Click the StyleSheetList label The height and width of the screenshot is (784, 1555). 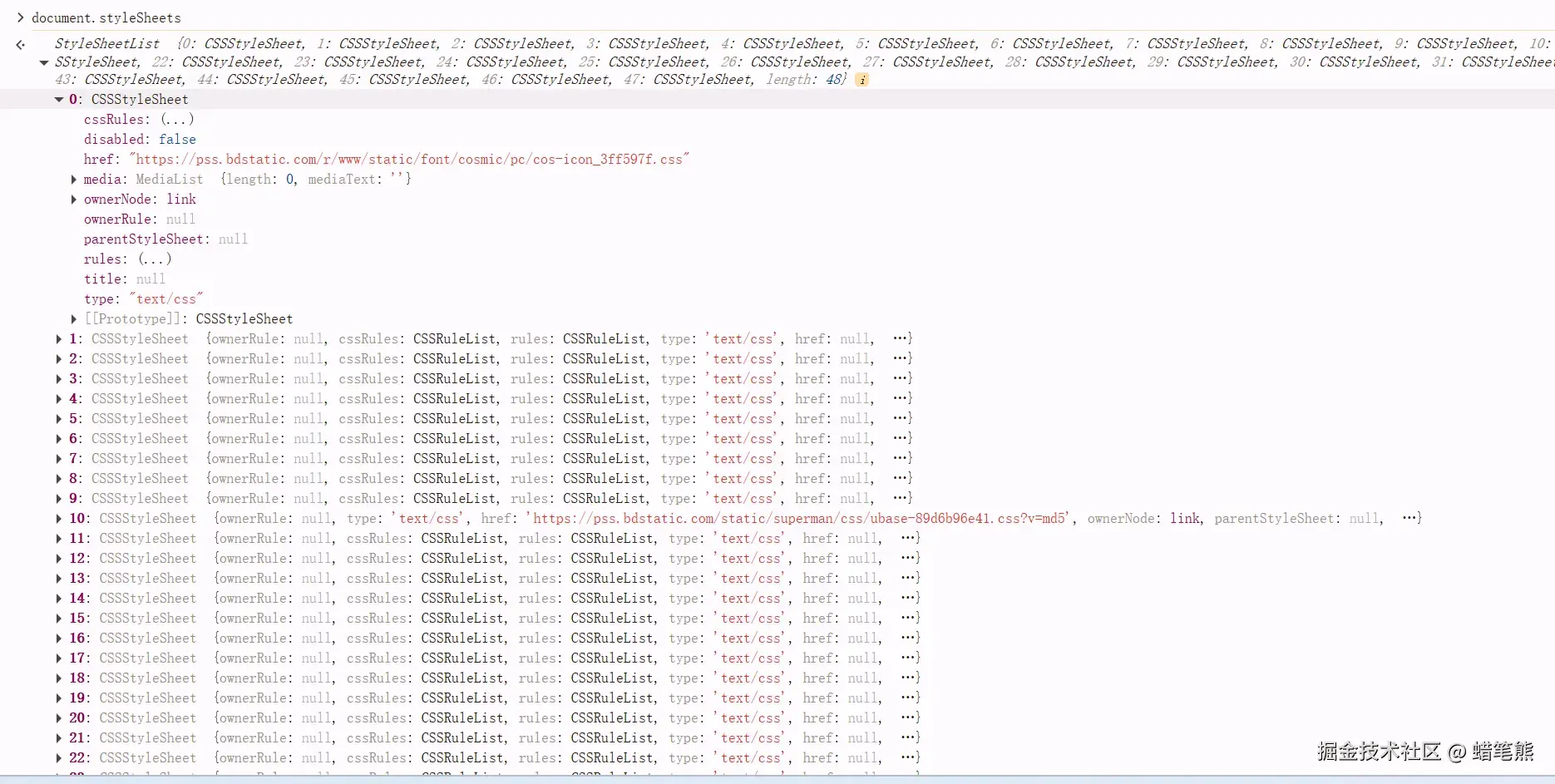107,44
